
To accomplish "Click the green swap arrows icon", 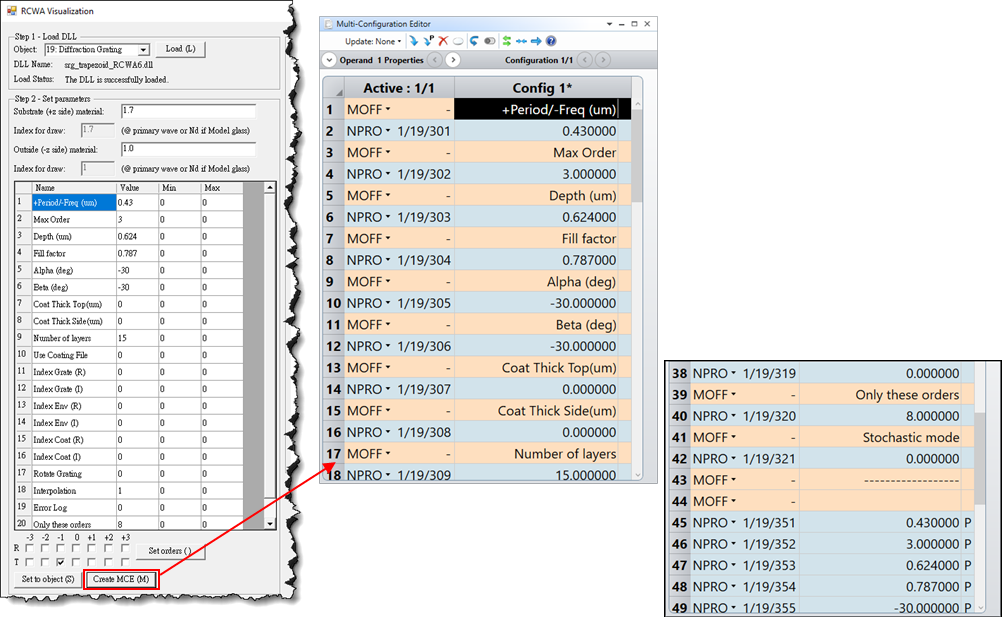I will coord(507,41).
